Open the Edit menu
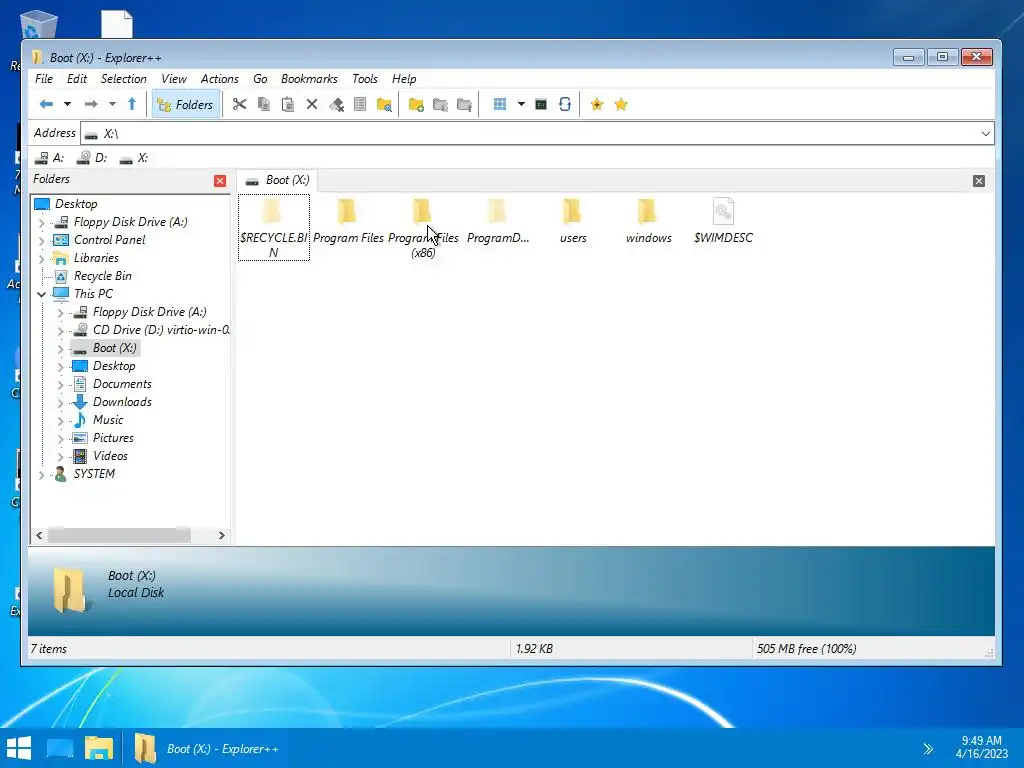 point(77,79)
